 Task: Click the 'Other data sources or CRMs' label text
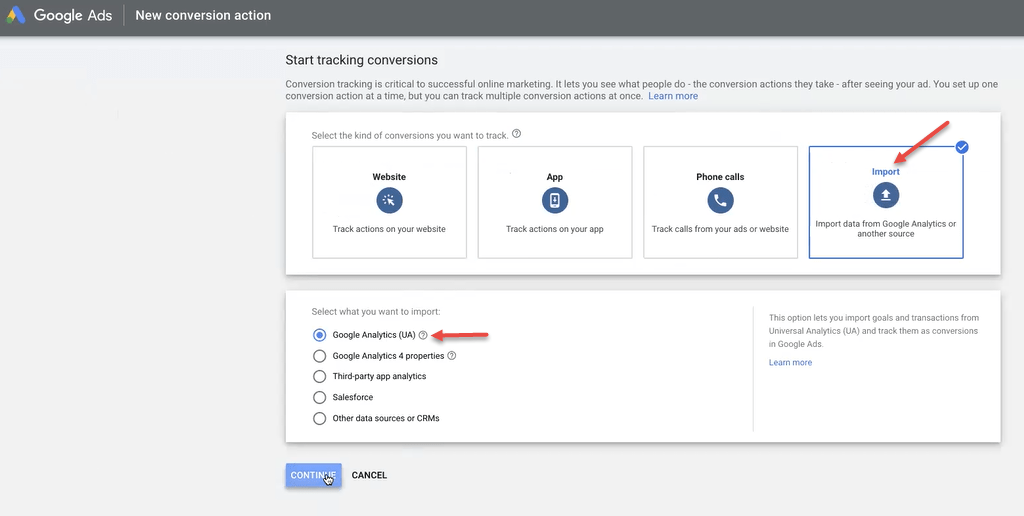click(x=386, y=418)
